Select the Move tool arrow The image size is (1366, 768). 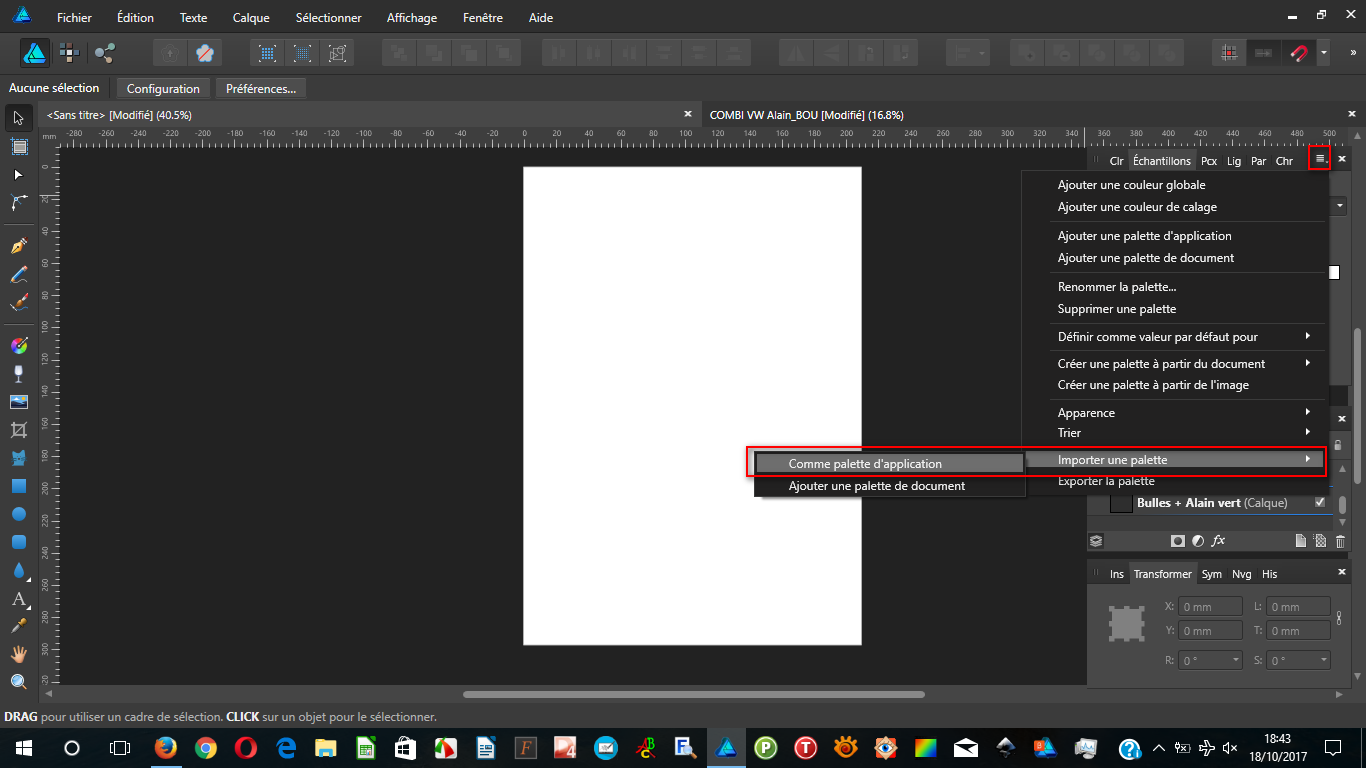pos(18,118)
